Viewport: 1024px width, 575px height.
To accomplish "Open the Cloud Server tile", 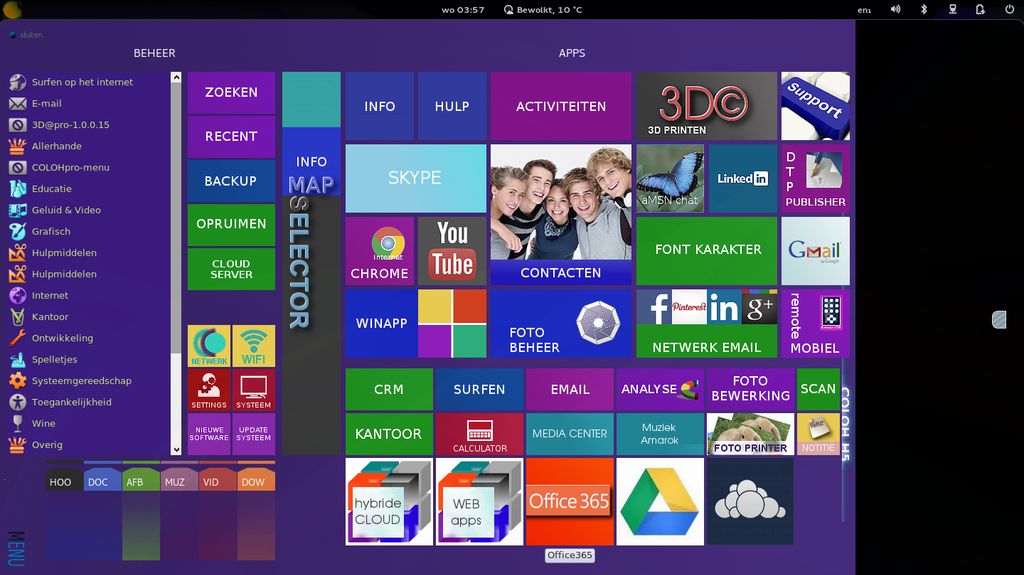I will (x=231, y=269).
